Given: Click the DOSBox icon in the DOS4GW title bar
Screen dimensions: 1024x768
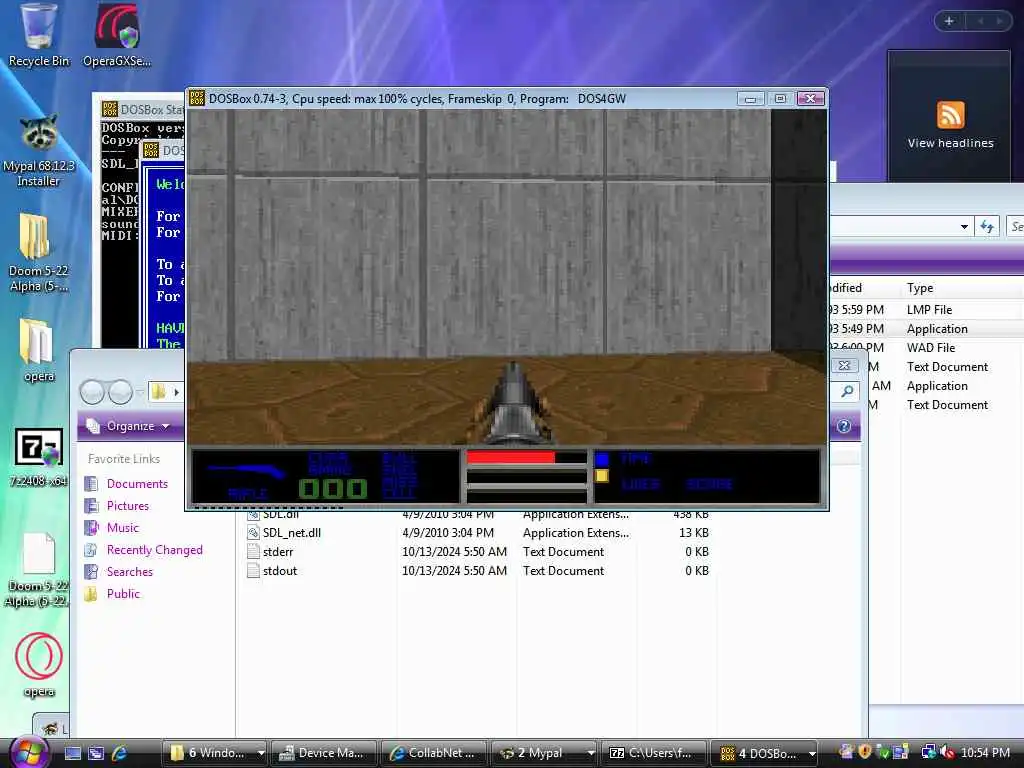Looking at the screenshot, I should (x=197, y=99).
